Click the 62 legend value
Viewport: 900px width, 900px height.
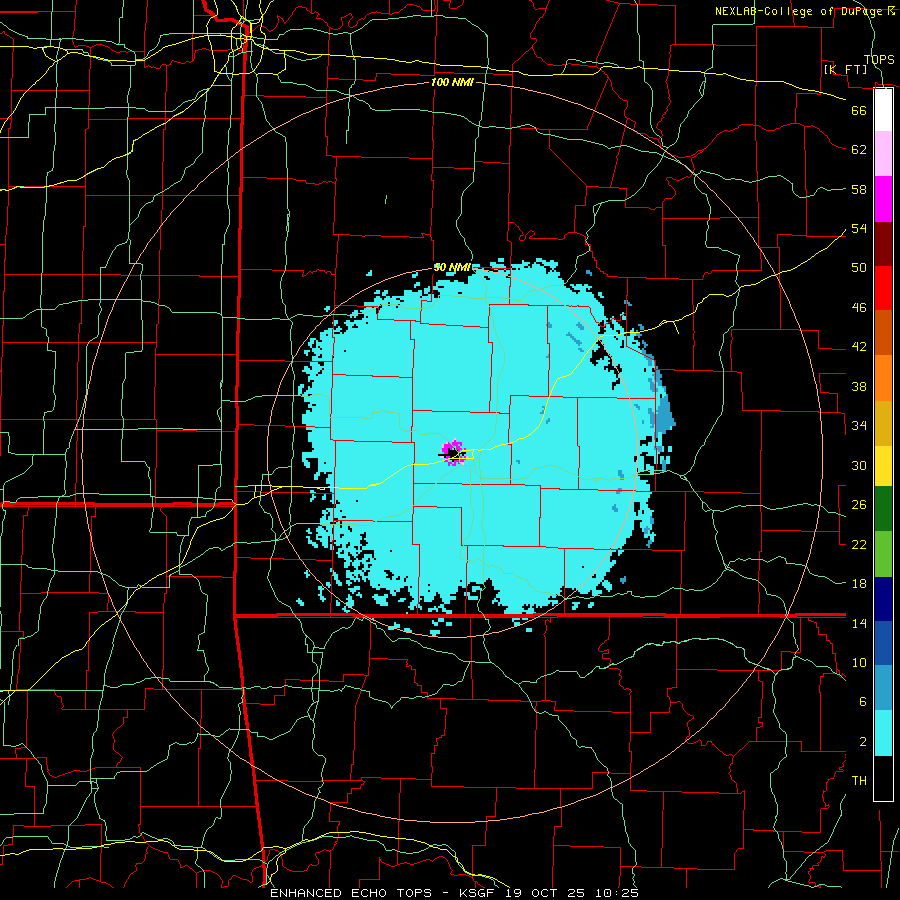pyautogui.click(x=859, y=149)
